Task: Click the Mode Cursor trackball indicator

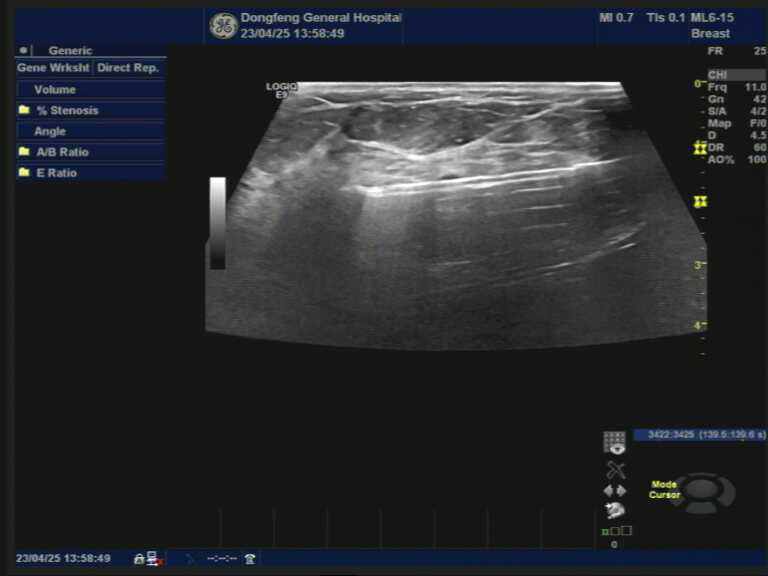Action: pyautogui.click(x=701, y=491)
